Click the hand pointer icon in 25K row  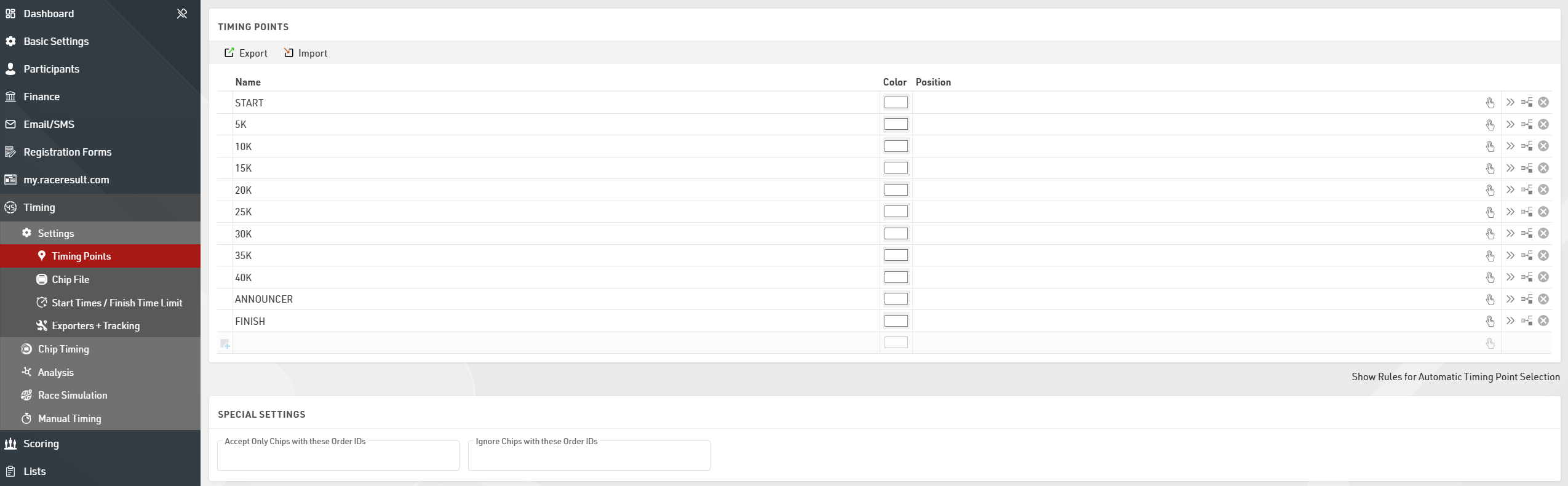1490,212
